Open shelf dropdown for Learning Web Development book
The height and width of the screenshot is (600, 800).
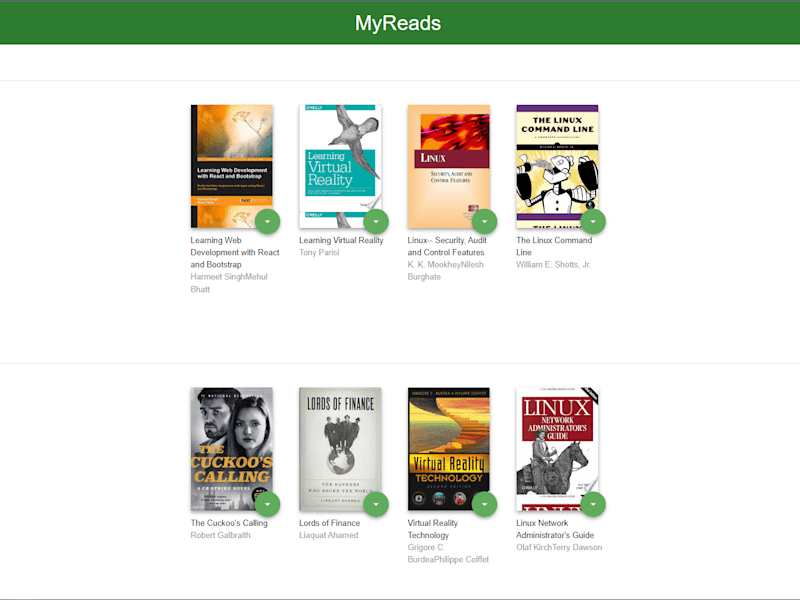click(x=267, y=222)
